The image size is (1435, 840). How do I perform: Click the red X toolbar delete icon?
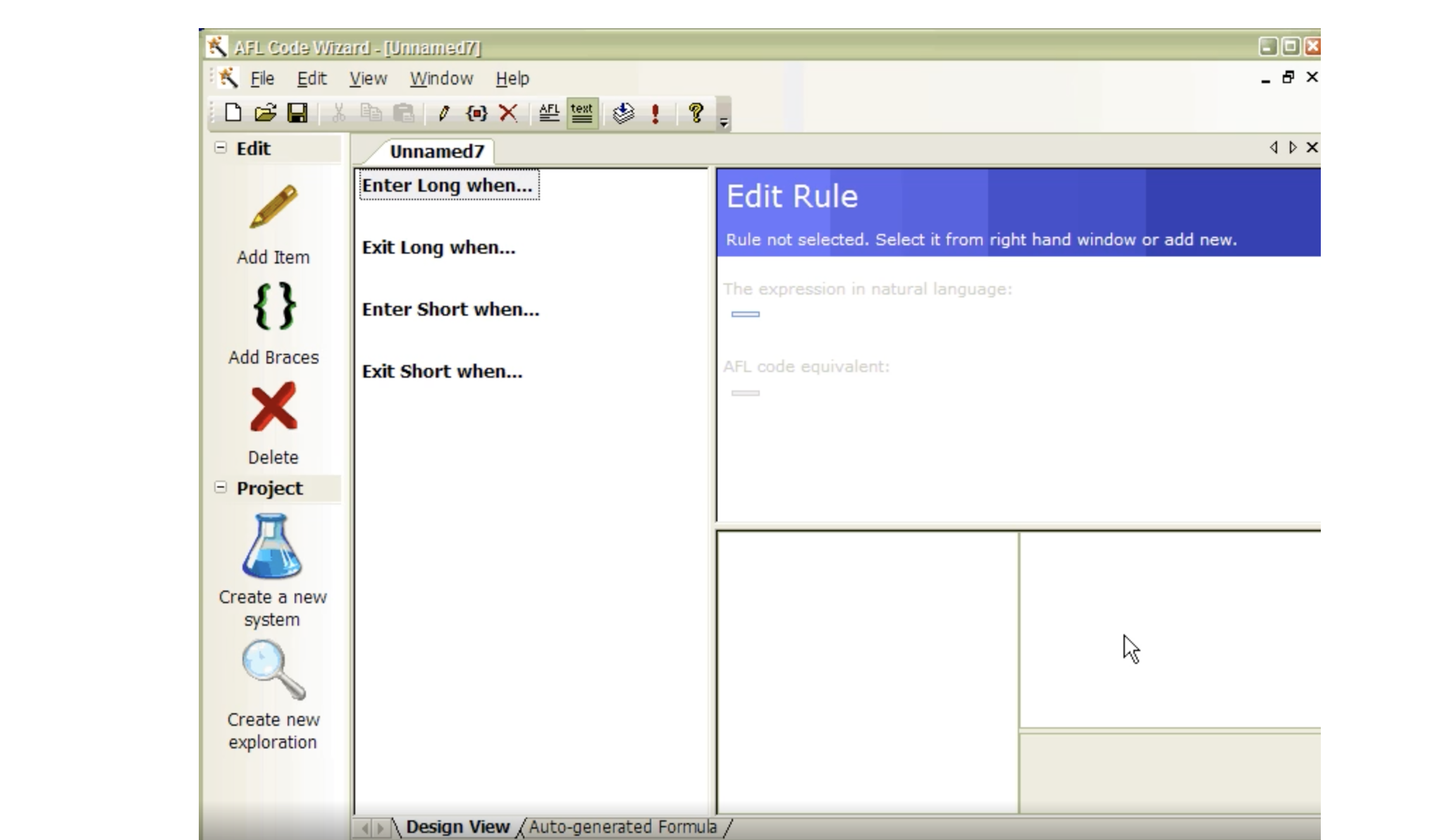(x=508, y=113)
